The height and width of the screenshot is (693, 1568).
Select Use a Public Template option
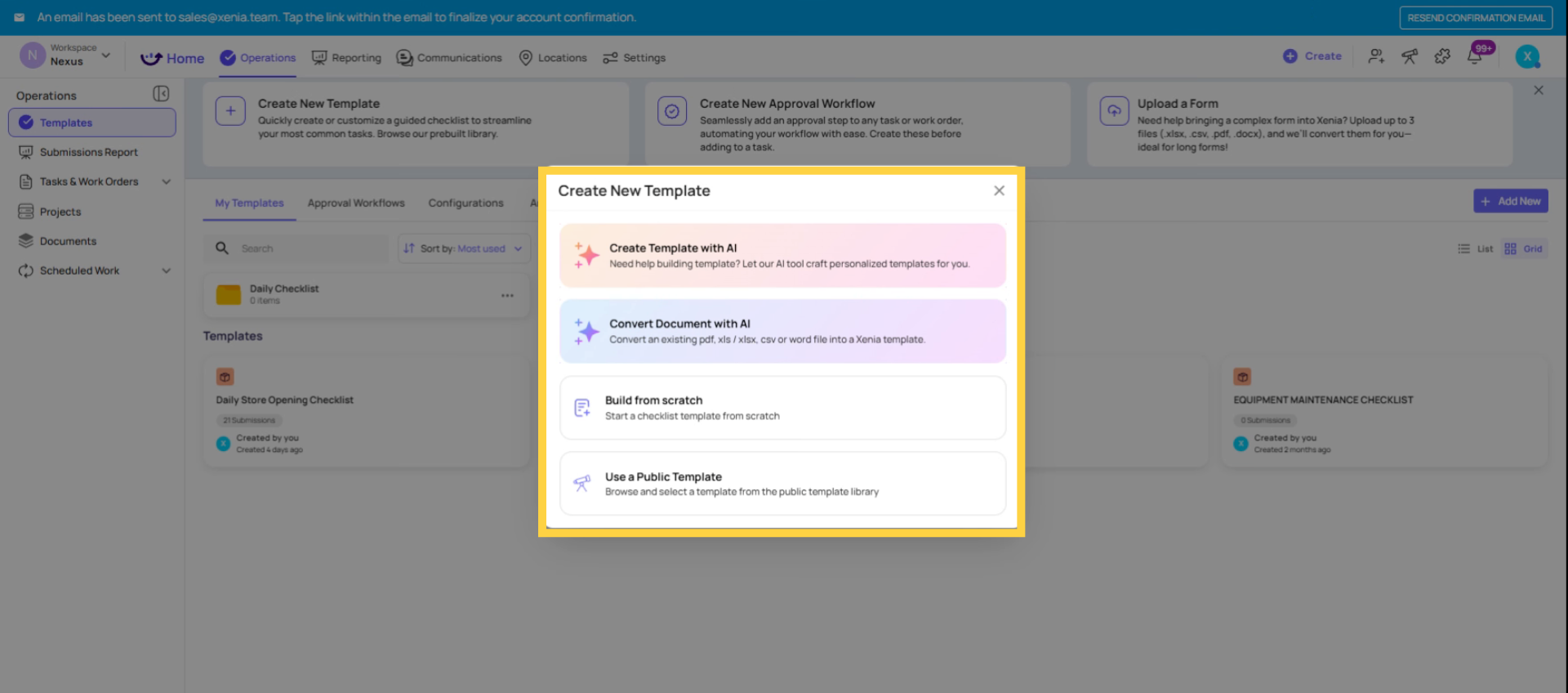782,484
